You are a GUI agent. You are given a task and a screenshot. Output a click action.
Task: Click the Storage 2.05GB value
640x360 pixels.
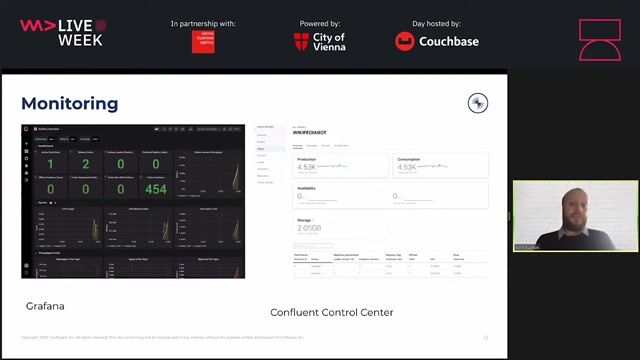pyautogui.click(x=309, y=228)
